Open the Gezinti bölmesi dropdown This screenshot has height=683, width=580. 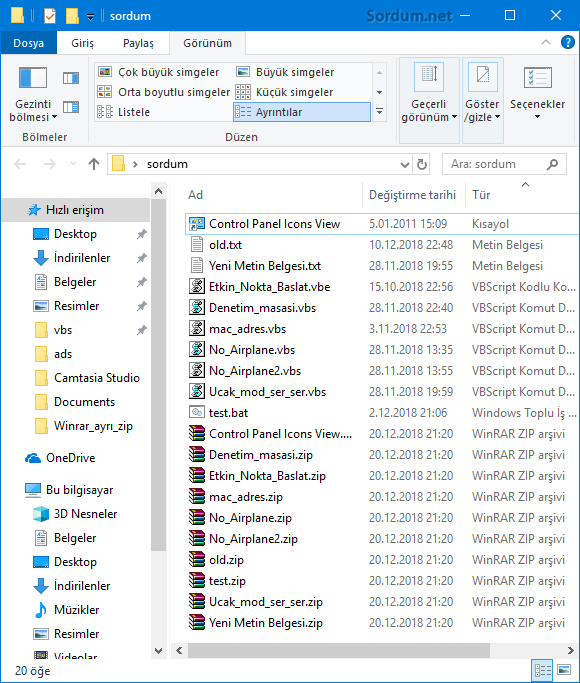click(33, 93)
